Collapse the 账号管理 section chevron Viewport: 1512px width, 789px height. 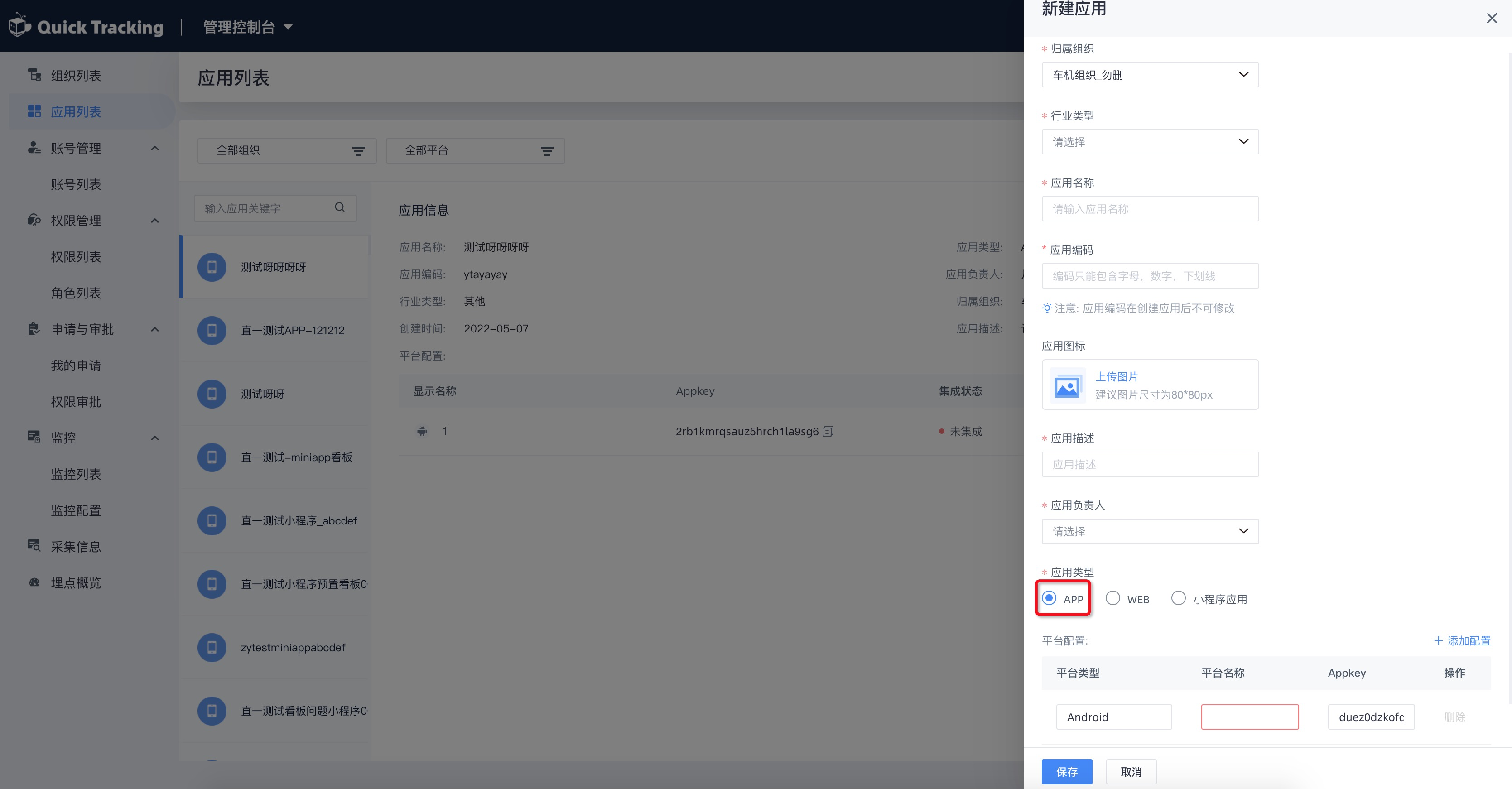pyautogui.click(x=155, y=148)
